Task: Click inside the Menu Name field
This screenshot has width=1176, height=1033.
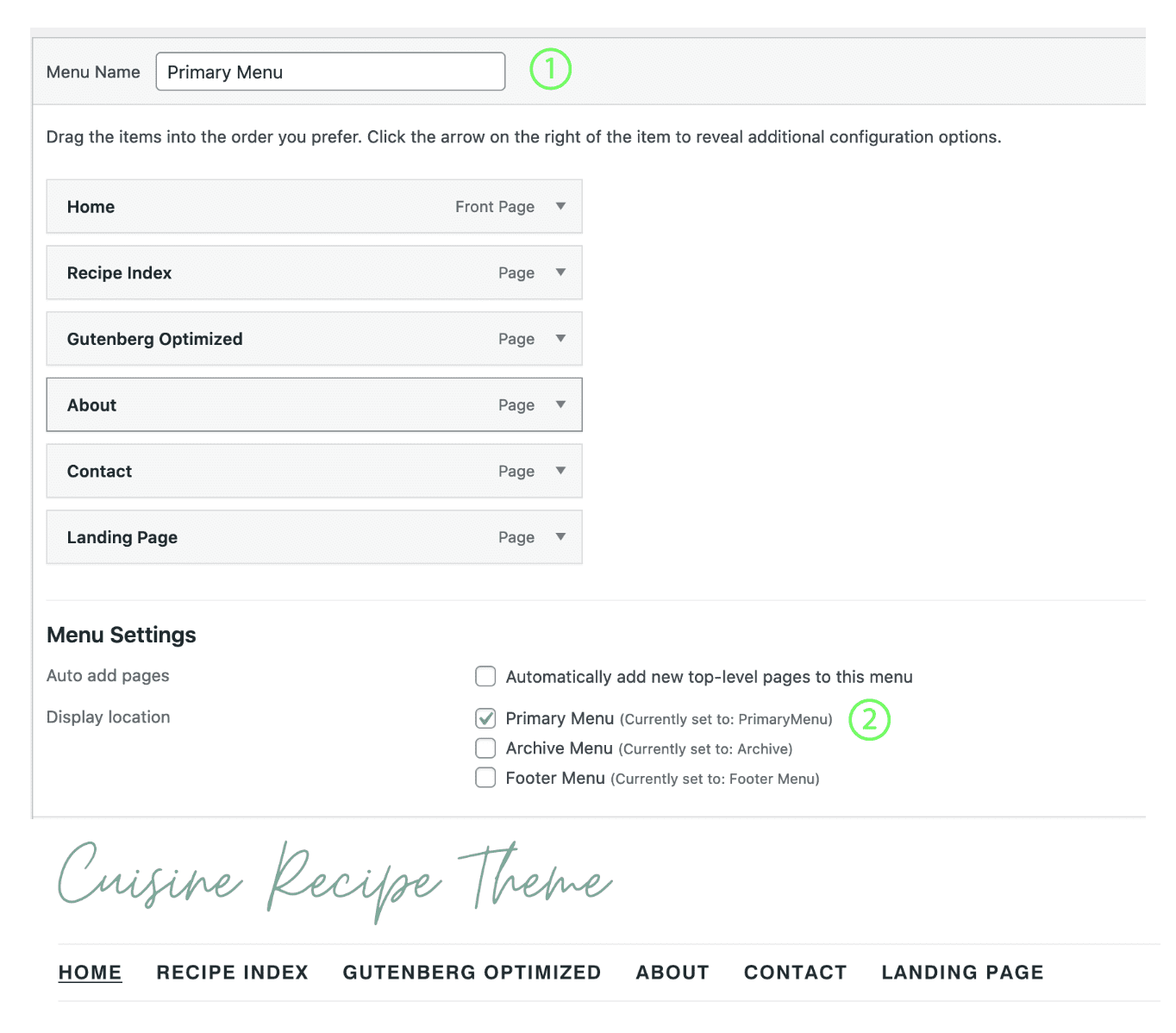Action: pos(329,72)
